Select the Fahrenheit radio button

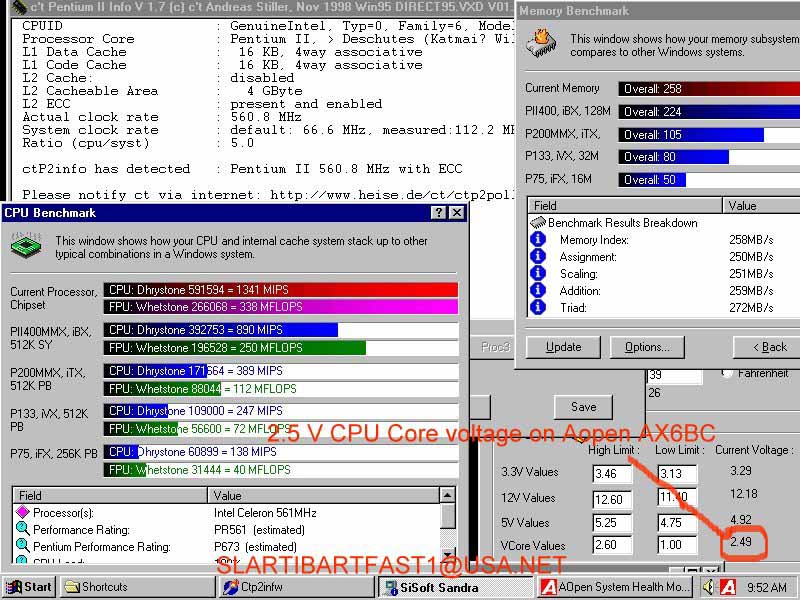click(726, 373)
